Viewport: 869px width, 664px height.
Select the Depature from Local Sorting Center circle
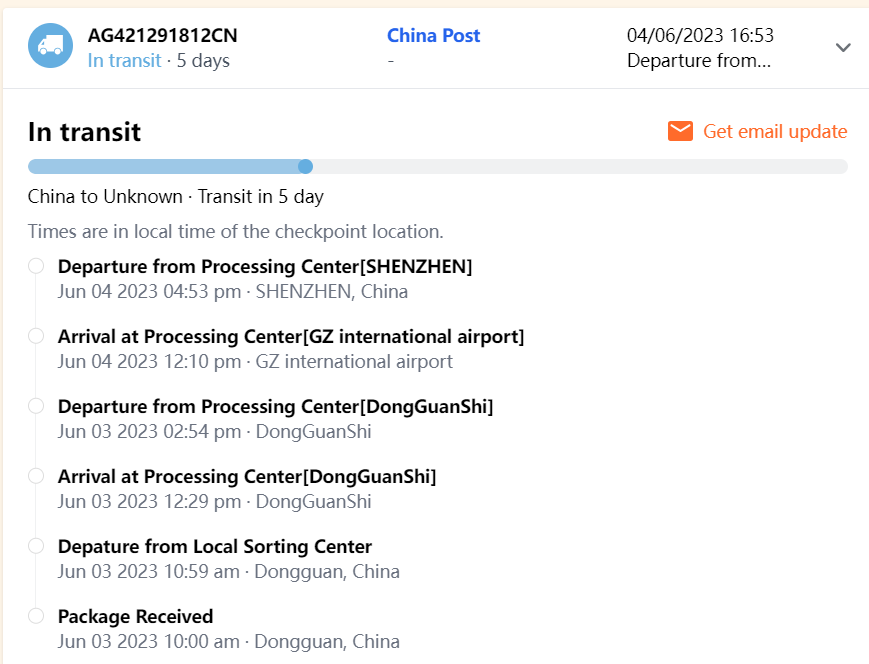(36, 546)
